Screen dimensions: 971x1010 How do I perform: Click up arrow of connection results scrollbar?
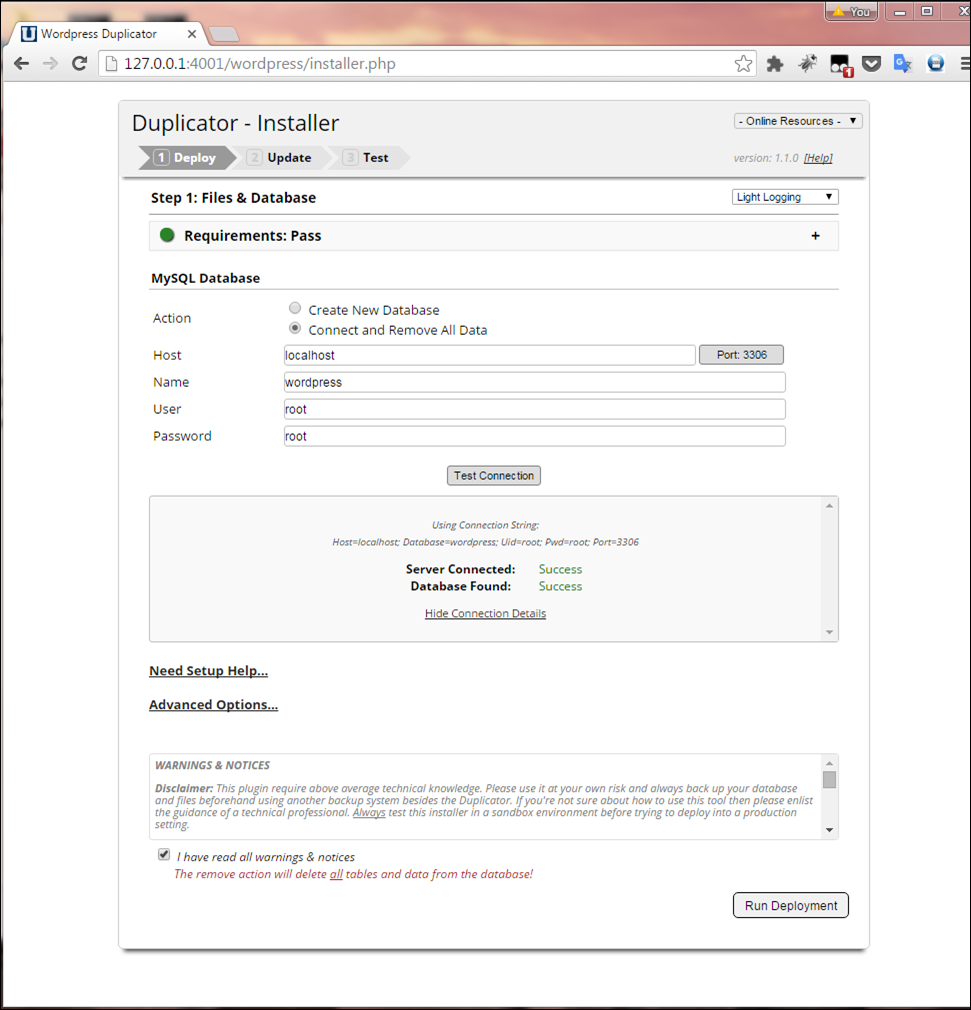829,506
